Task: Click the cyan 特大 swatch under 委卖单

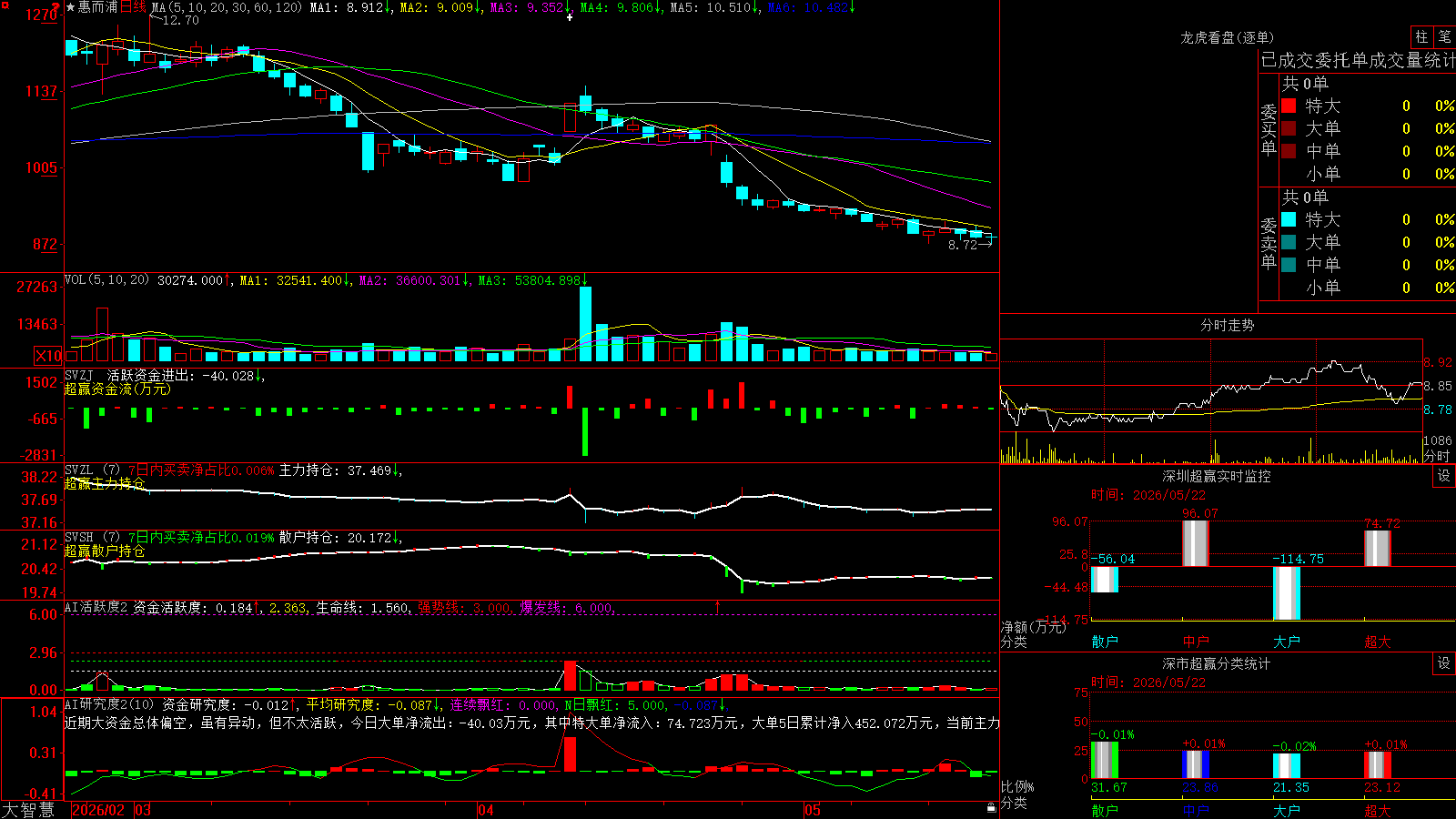Action: [1289, 219]
